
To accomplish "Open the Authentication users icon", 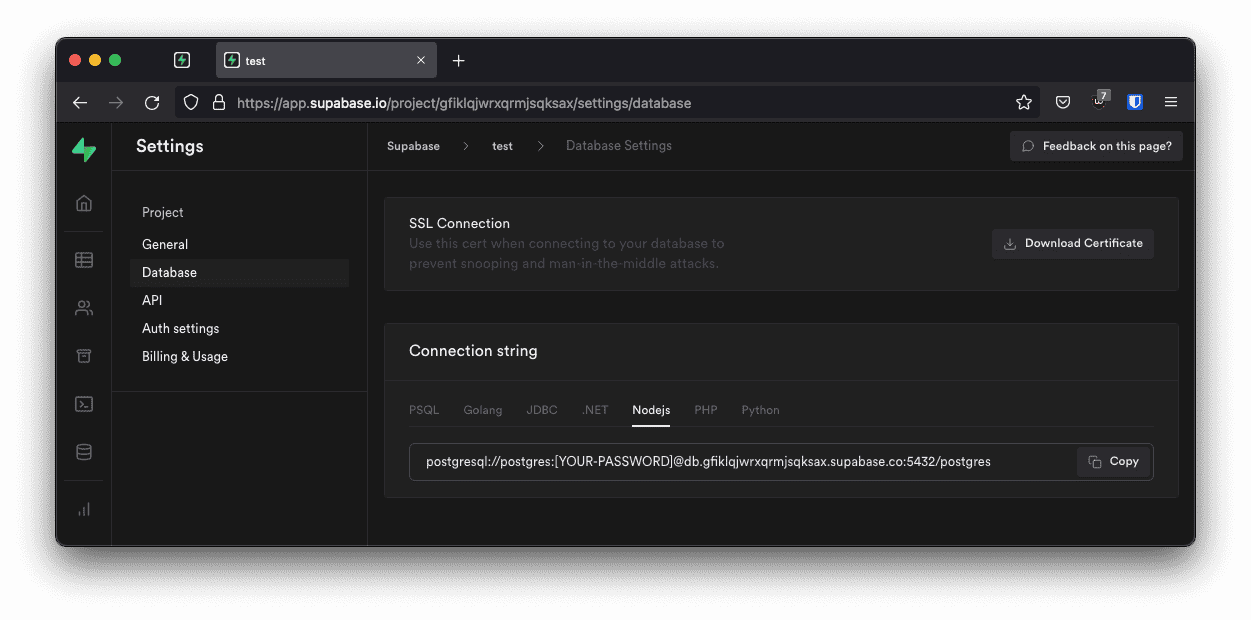I will point(84,308).
